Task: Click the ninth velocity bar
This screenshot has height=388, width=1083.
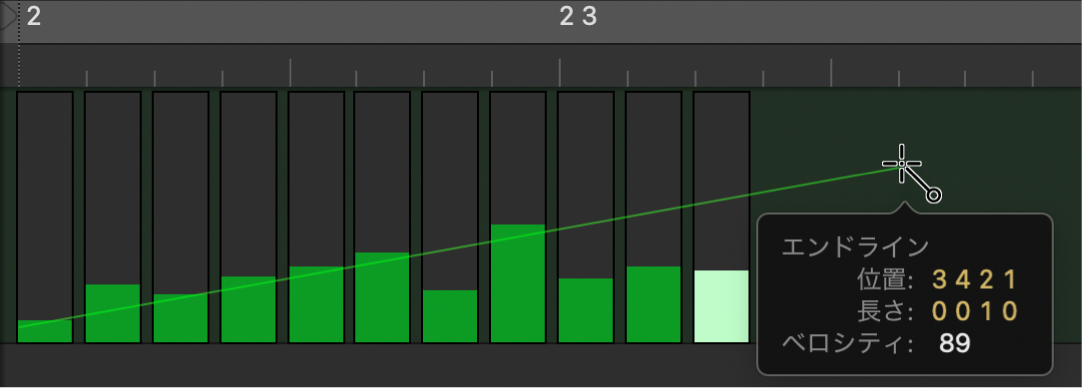Action: (x=586, y=311)
